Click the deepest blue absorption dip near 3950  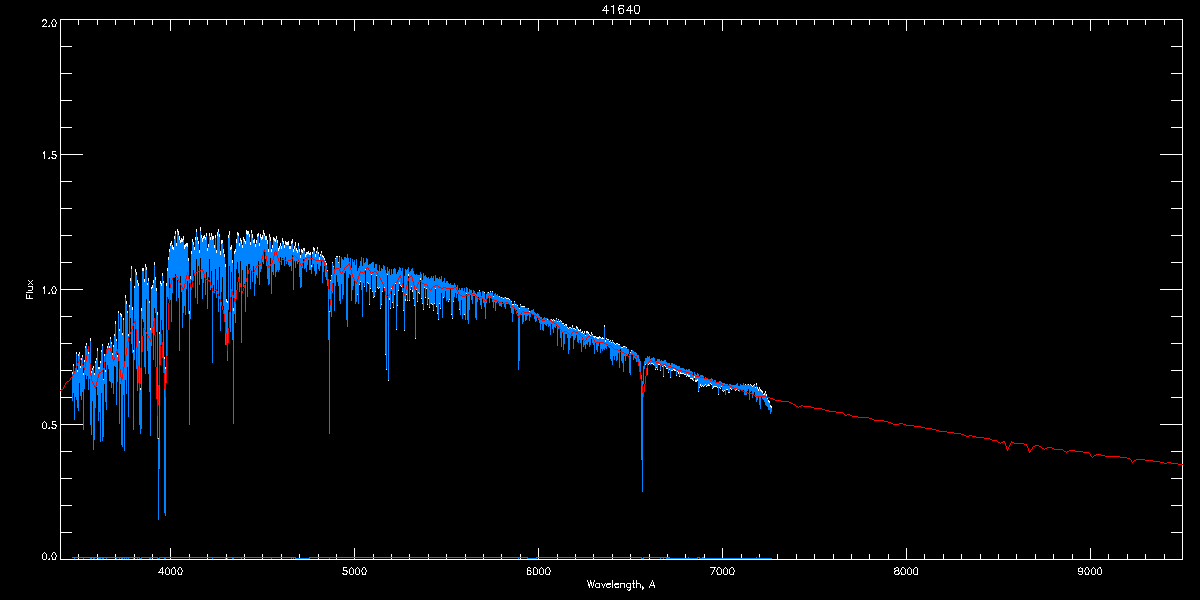159,516
